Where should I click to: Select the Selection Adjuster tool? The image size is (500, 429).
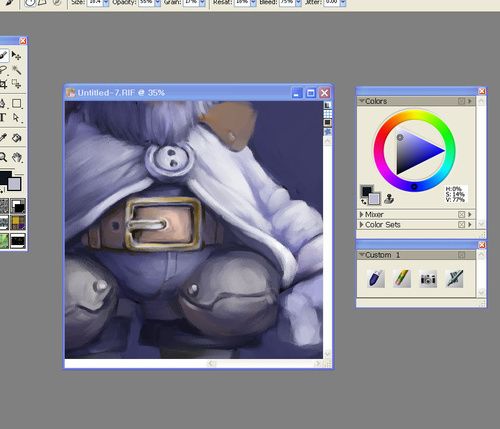(16, 83)
